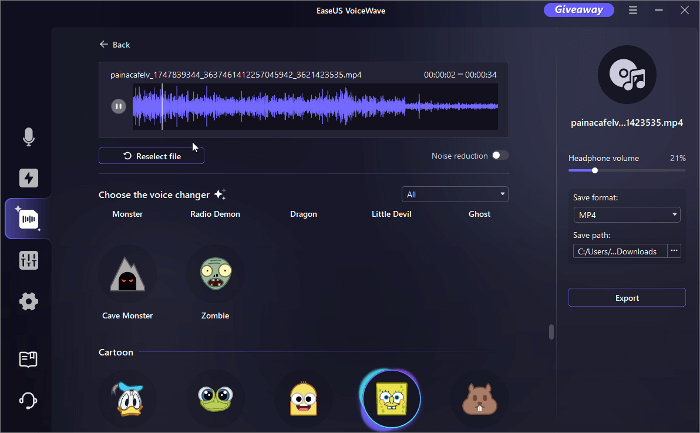Click the sparkle icon beside voice changer heading

220,194
